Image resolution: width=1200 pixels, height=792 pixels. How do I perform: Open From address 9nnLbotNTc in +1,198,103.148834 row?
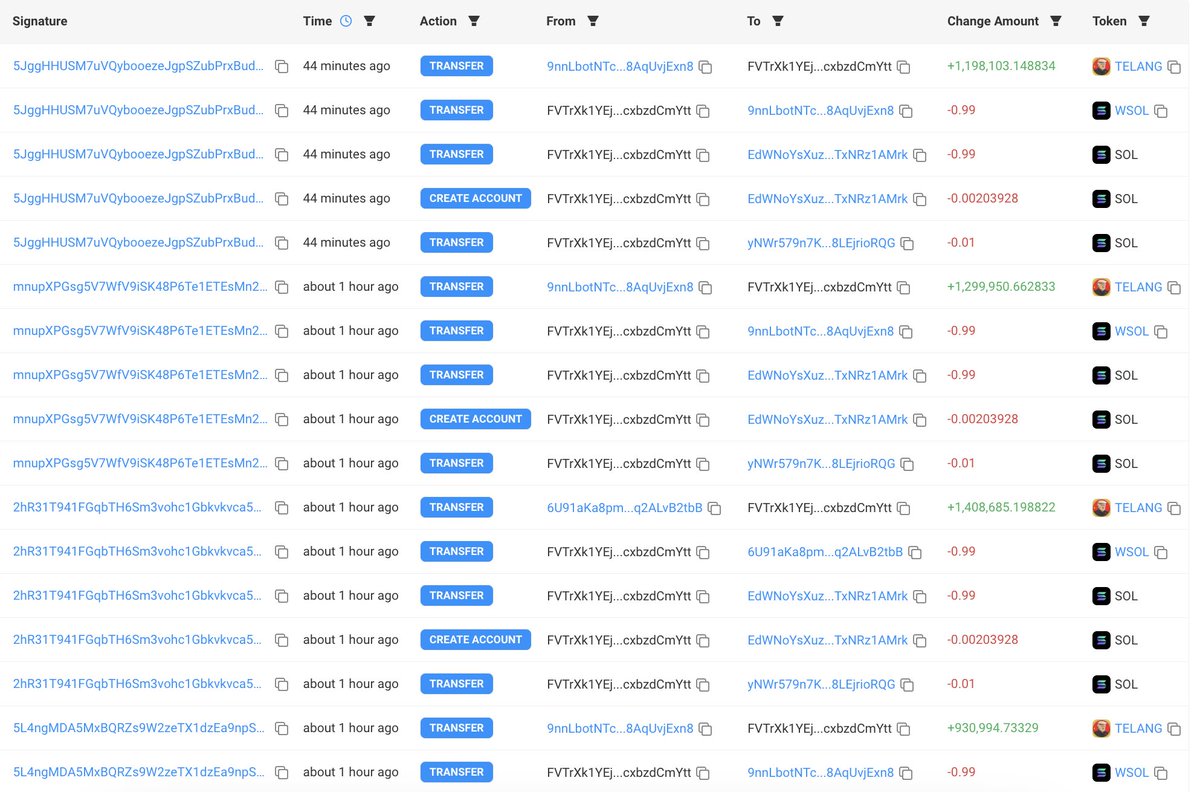[x=620, y=66]
